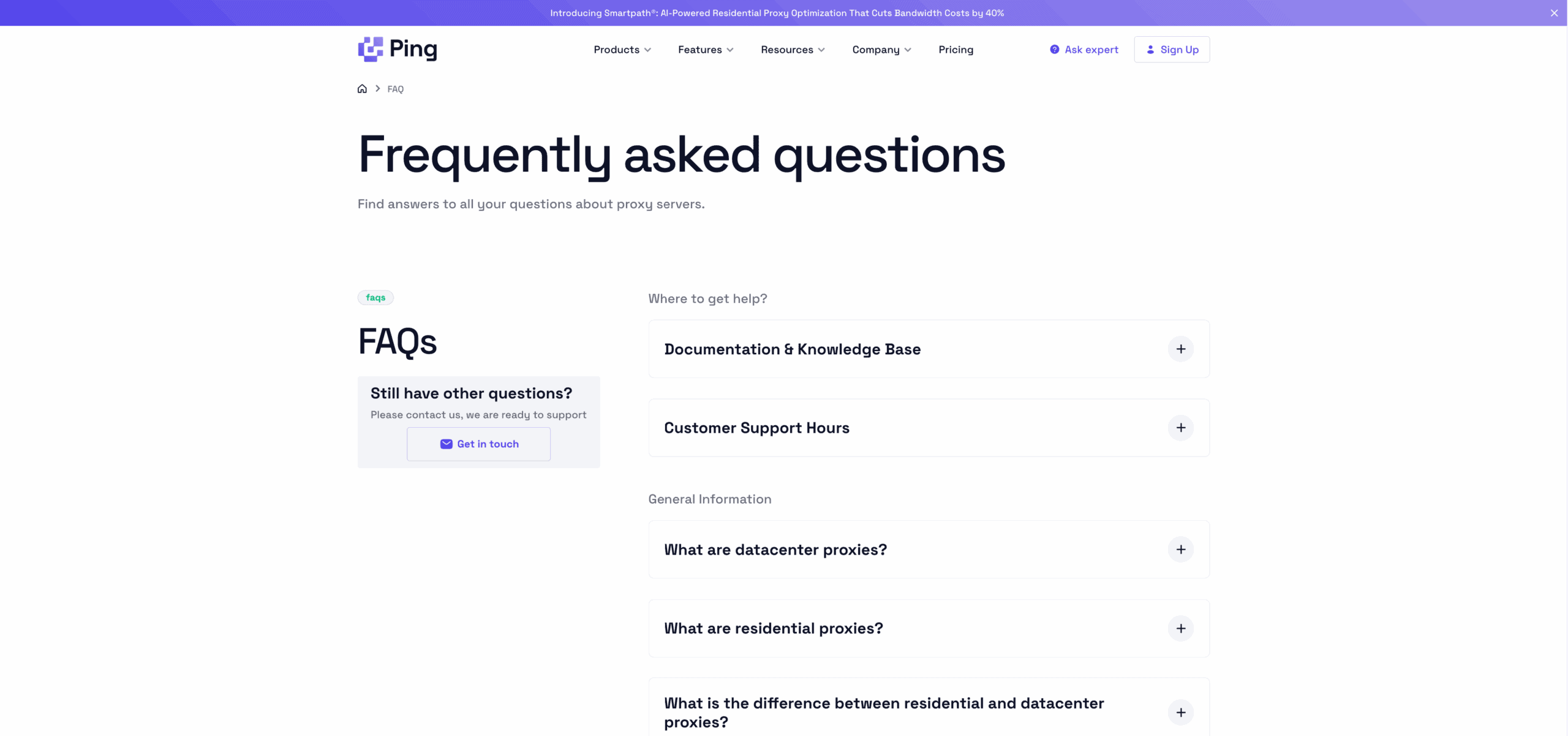The image size is (1568, 736).
Task: Click plus icon beside residential proxies question
Action: point(1180,628)
